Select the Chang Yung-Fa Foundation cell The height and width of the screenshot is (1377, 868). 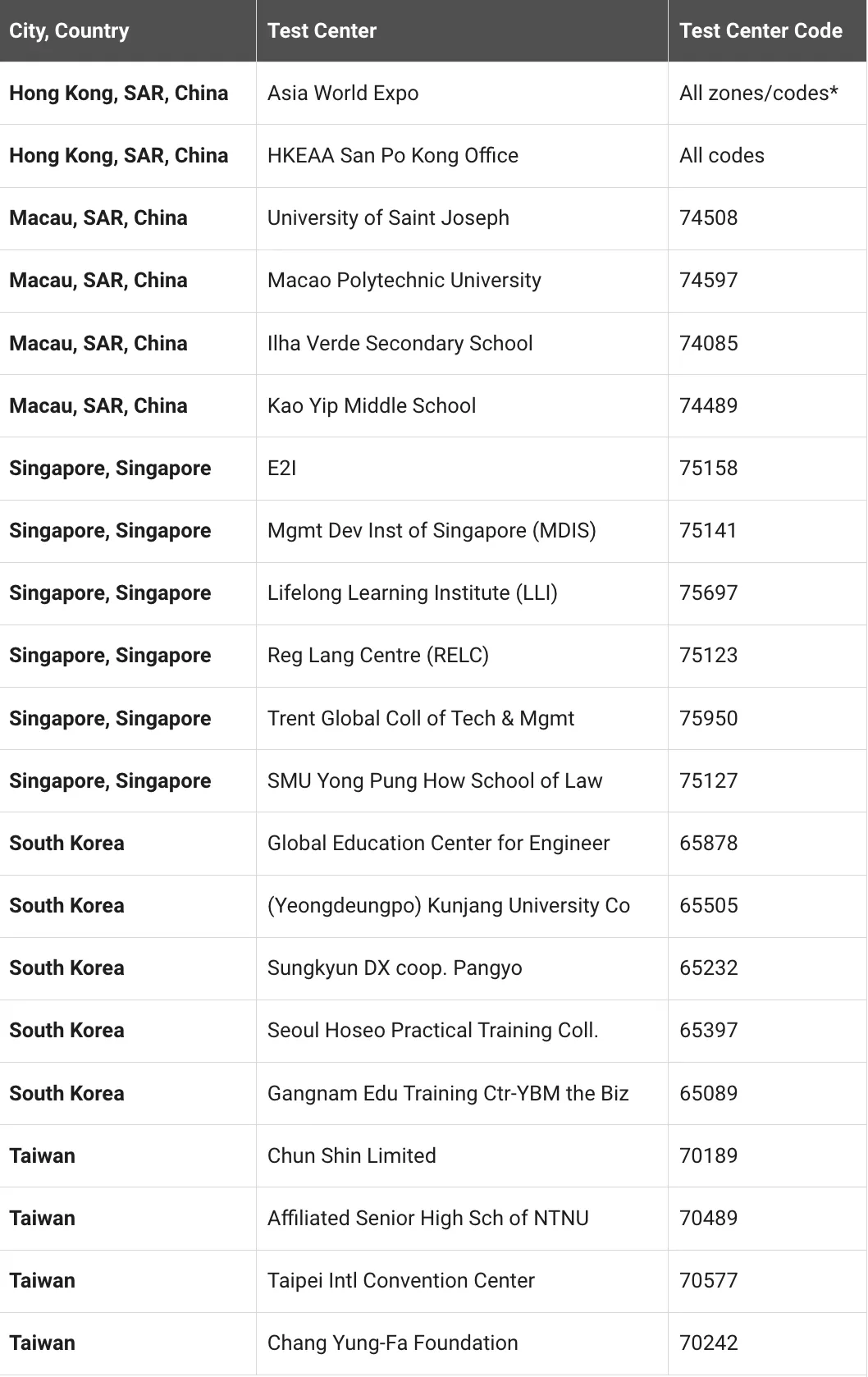392,1343
